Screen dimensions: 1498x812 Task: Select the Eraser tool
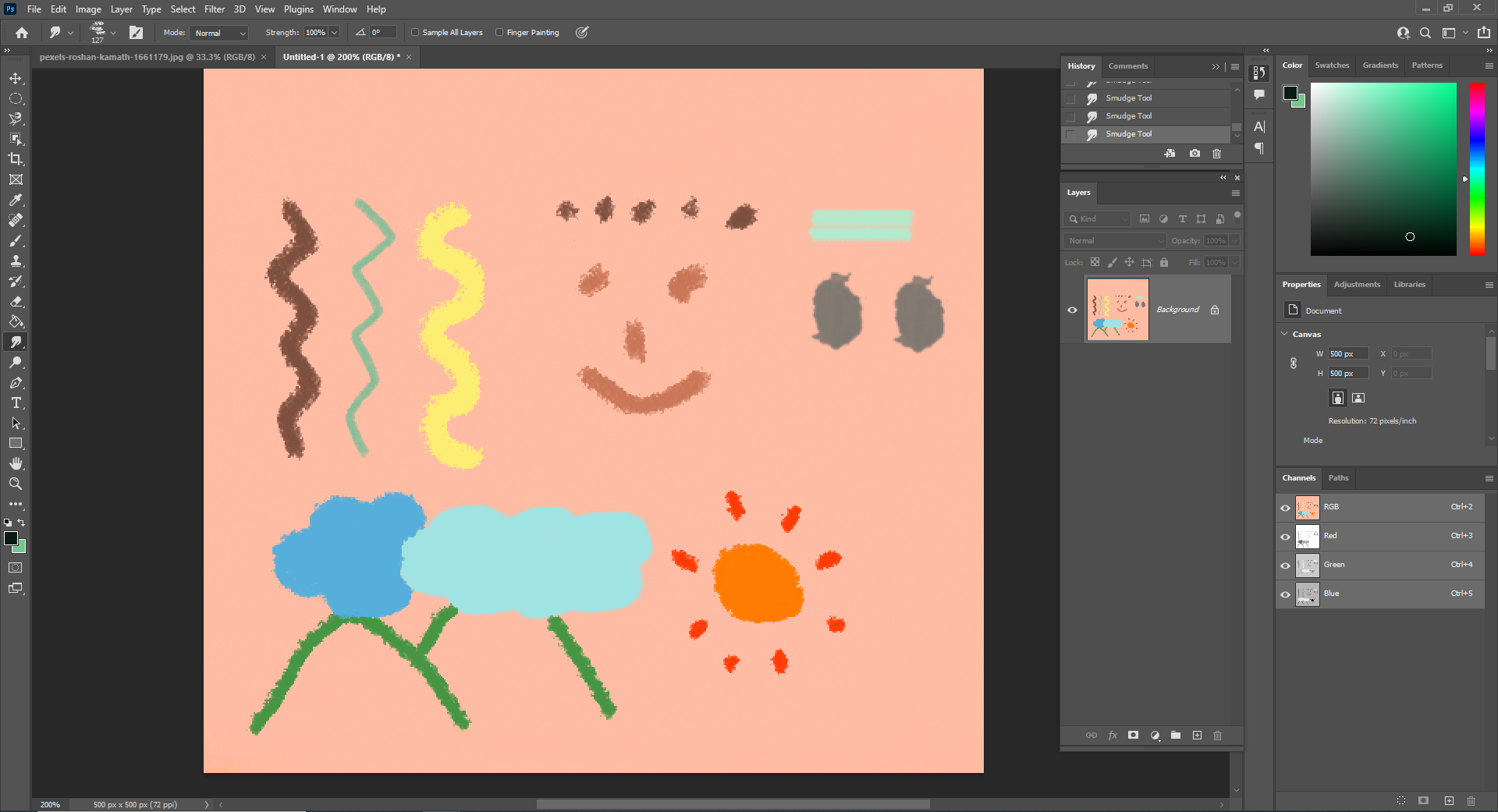coord(16,301)
